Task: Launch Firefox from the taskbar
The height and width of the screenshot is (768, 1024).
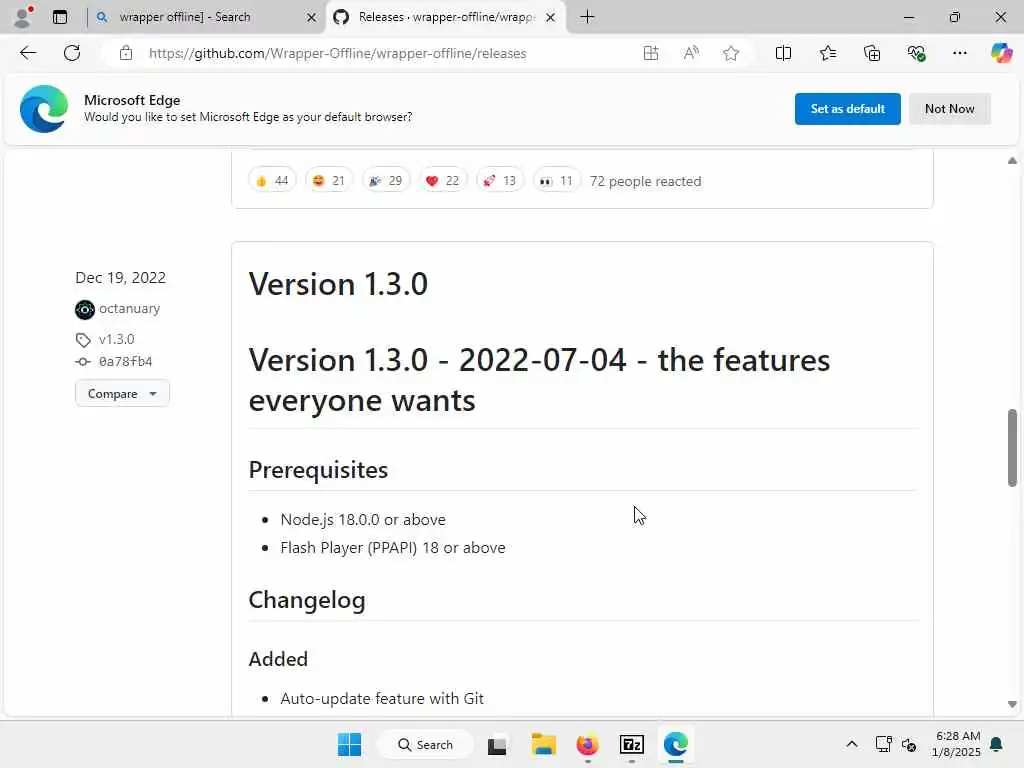Action: pos(587,744)
